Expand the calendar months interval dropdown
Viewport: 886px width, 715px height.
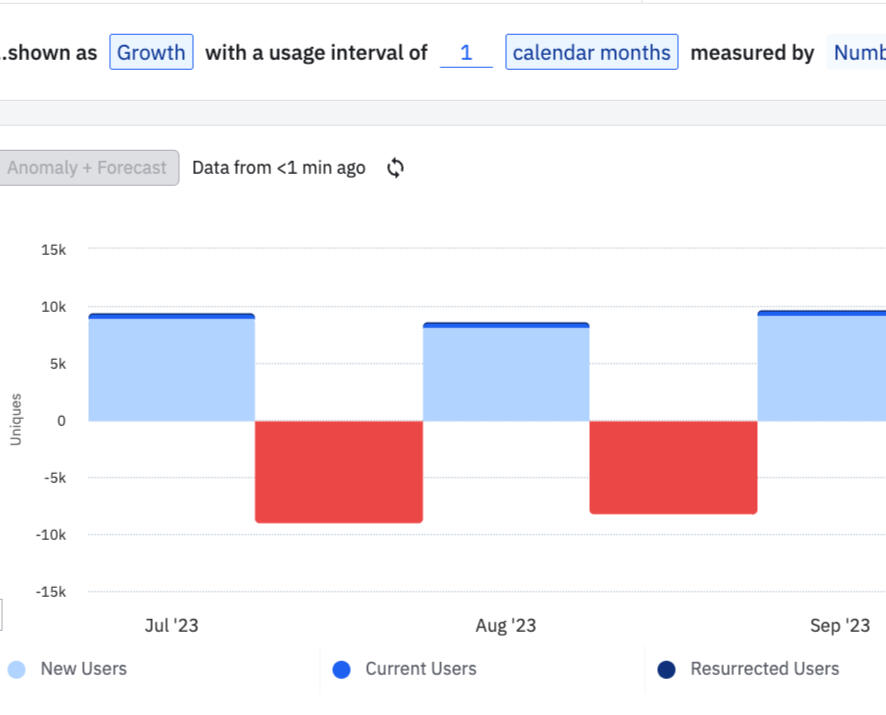pyautogui.click(x=591, y=53)
